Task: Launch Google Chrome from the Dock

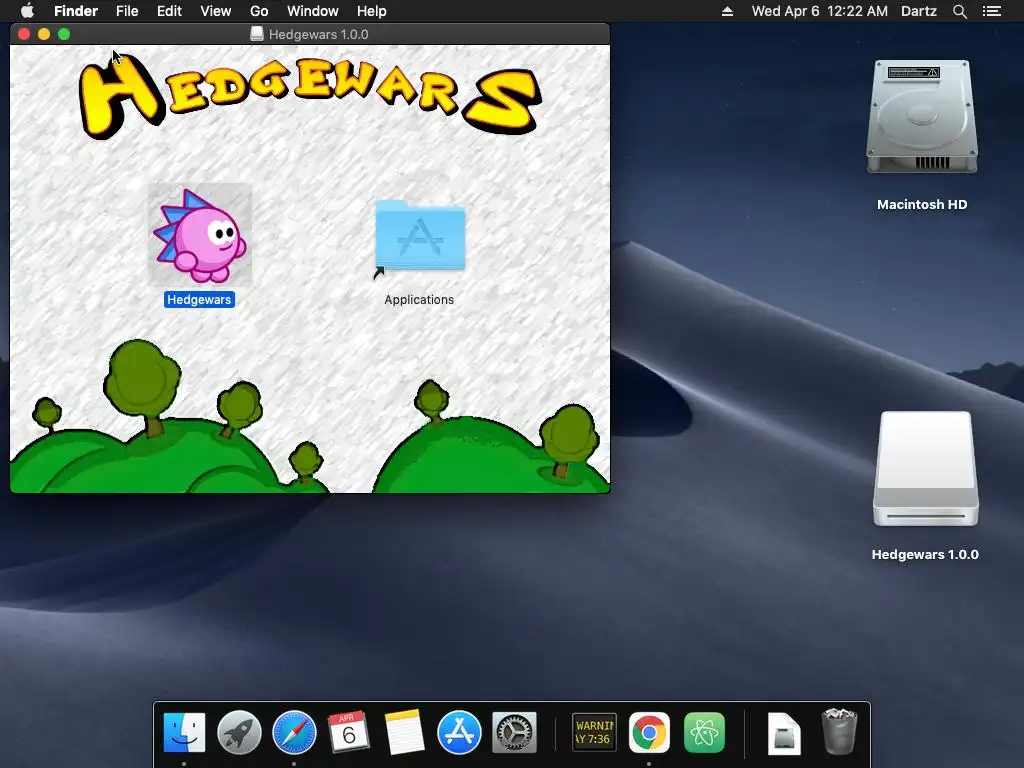Action: [x=649, y=733]
